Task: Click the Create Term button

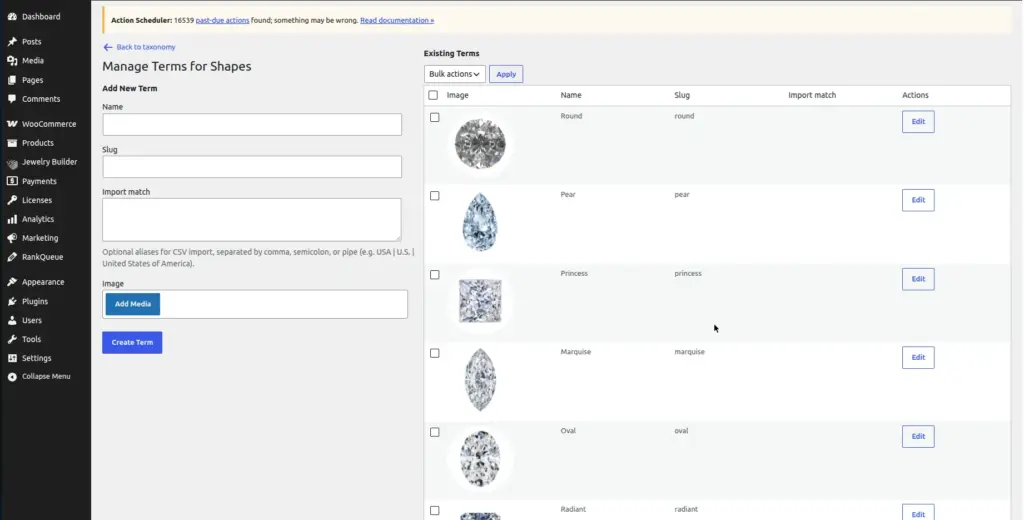Action: click(x=132, y=342)
